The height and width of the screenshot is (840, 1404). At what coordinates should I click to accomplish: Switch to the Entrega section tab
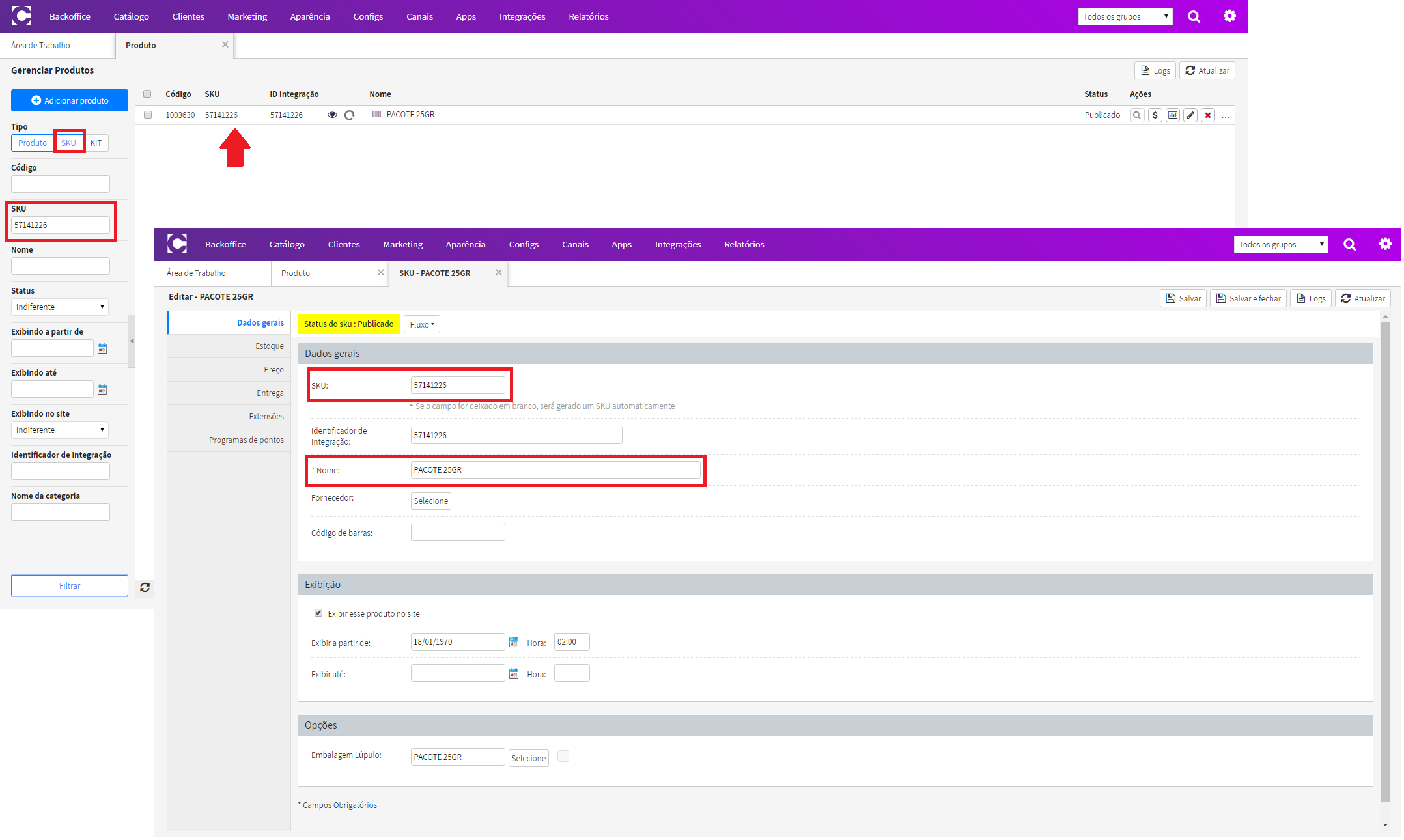[x=229, y=393]
